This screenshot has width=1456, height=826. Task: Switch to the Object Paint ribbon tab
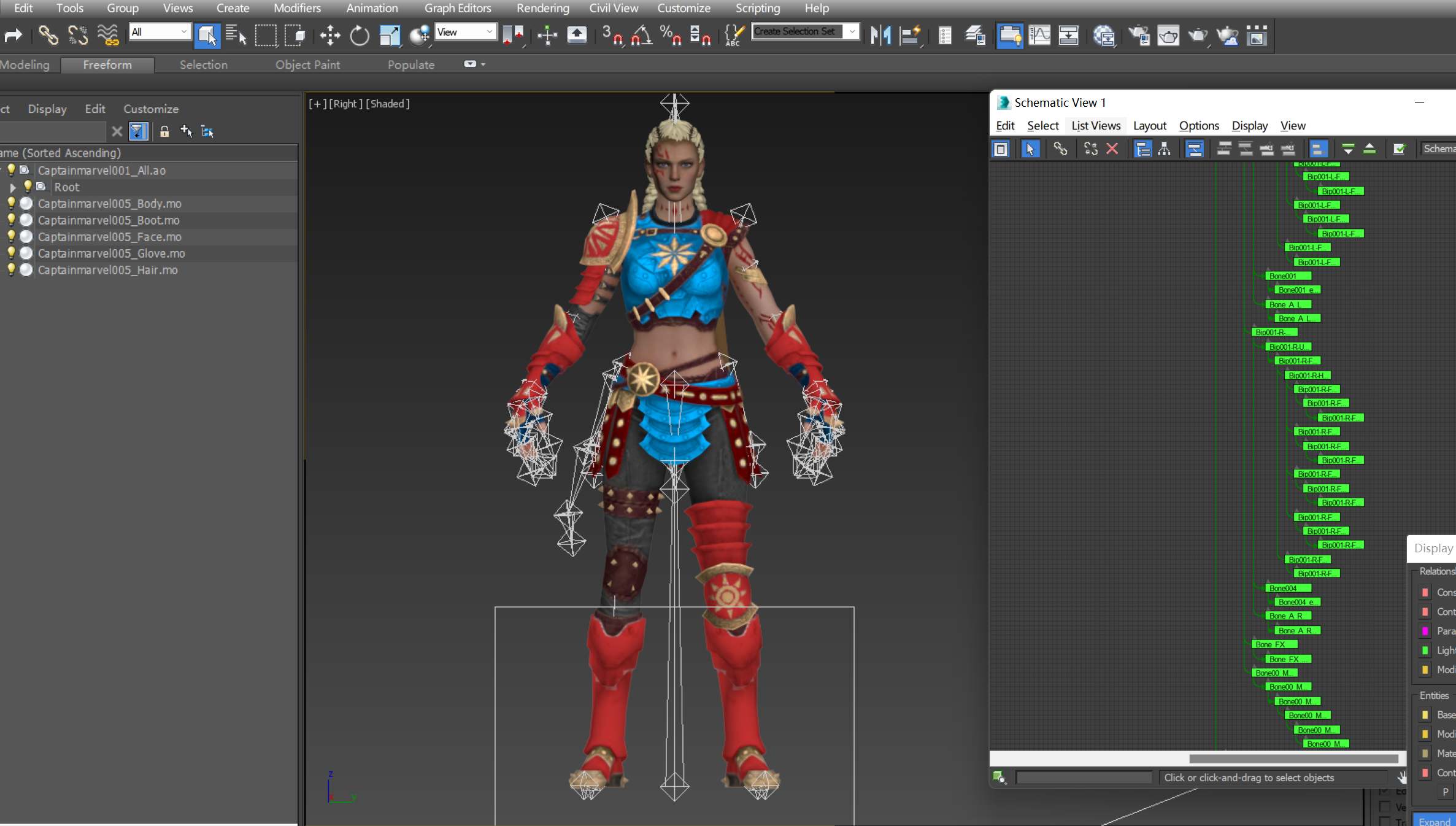point(307,64)
